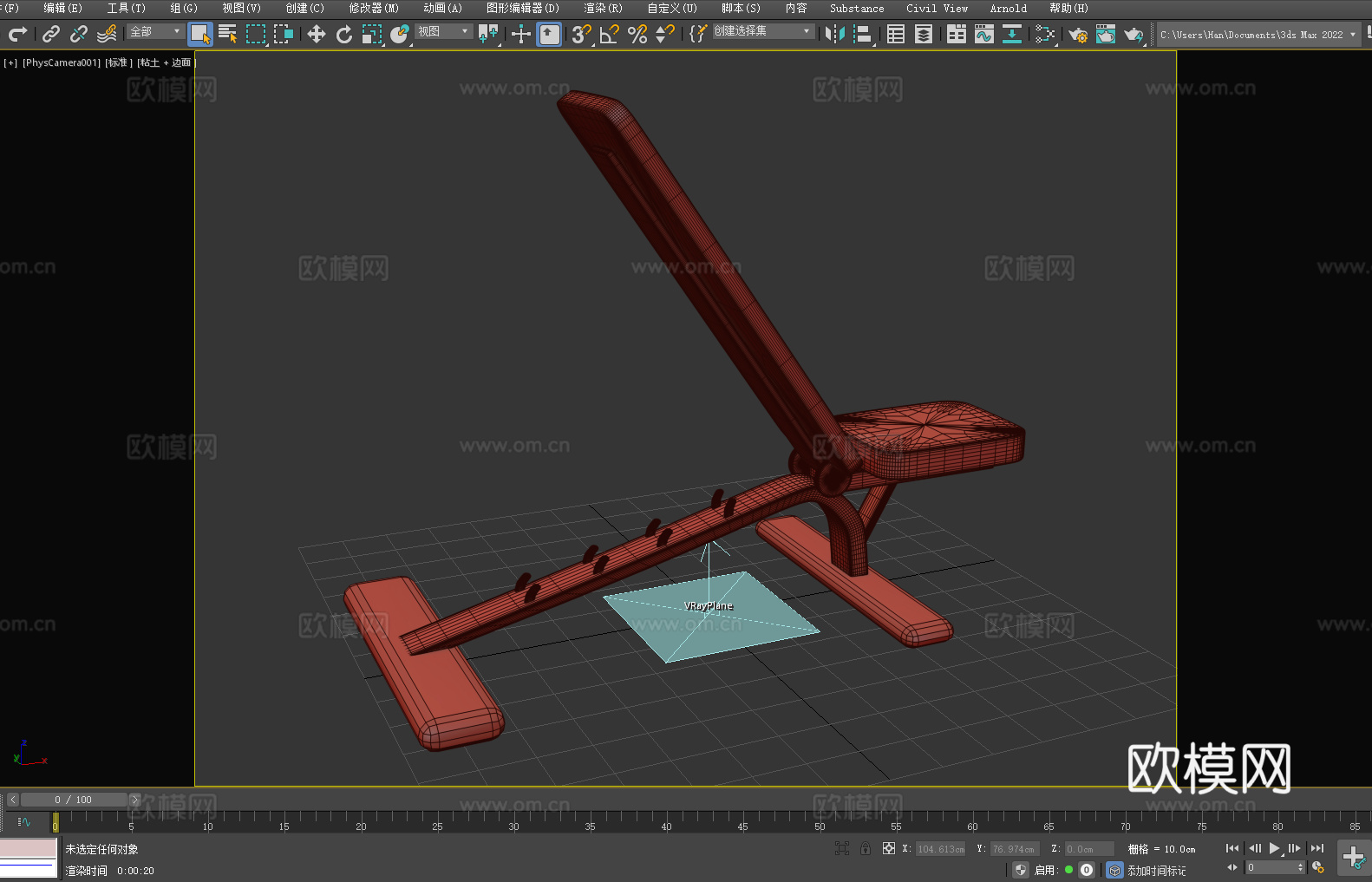The height and width of the screenshot is (882, 1372).
Task: Open Time Configuration icon
Action: point(1318,868)
